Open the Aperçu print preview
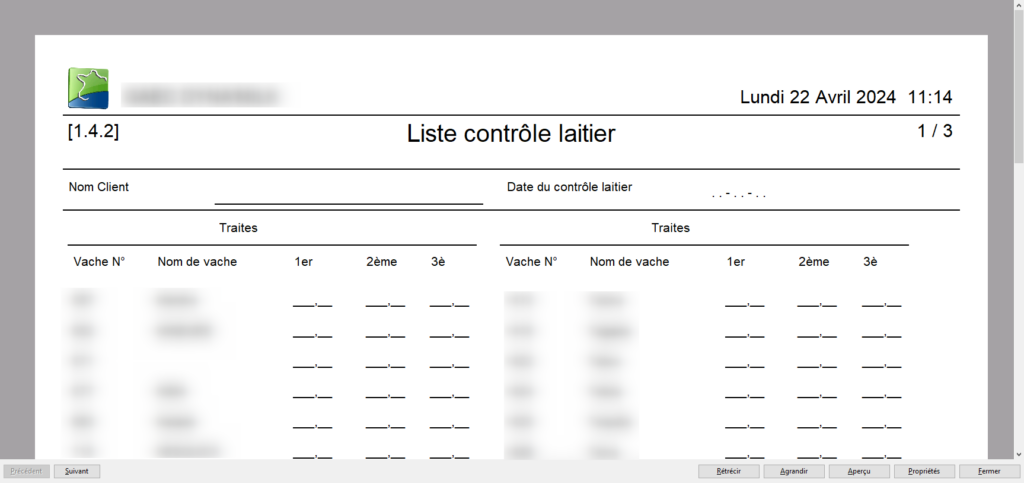 click(859, 471)
